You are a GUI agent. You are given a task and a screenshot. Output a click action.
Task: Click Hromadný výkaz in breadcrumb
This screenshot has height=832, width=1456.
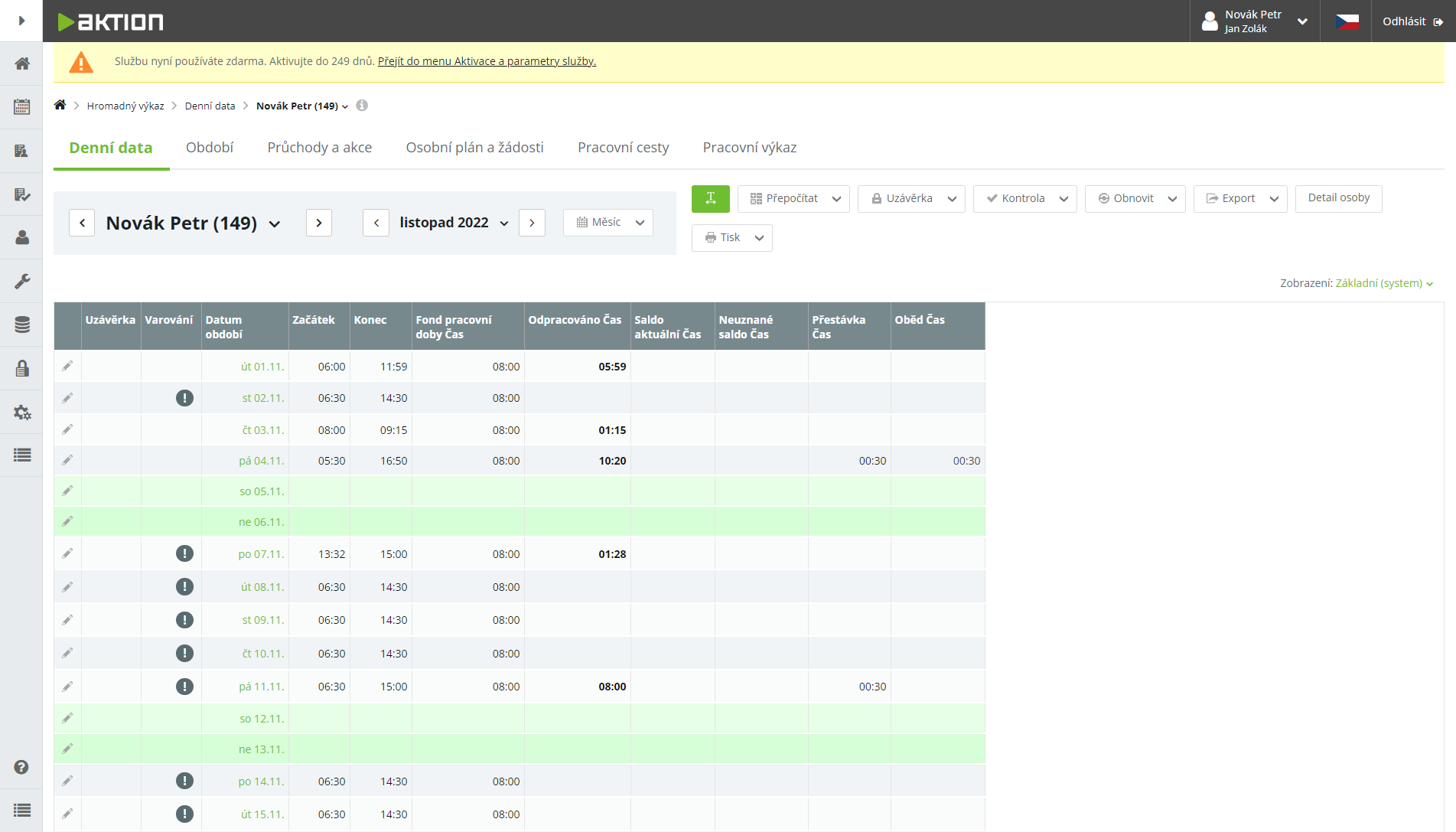coord(125,106)
